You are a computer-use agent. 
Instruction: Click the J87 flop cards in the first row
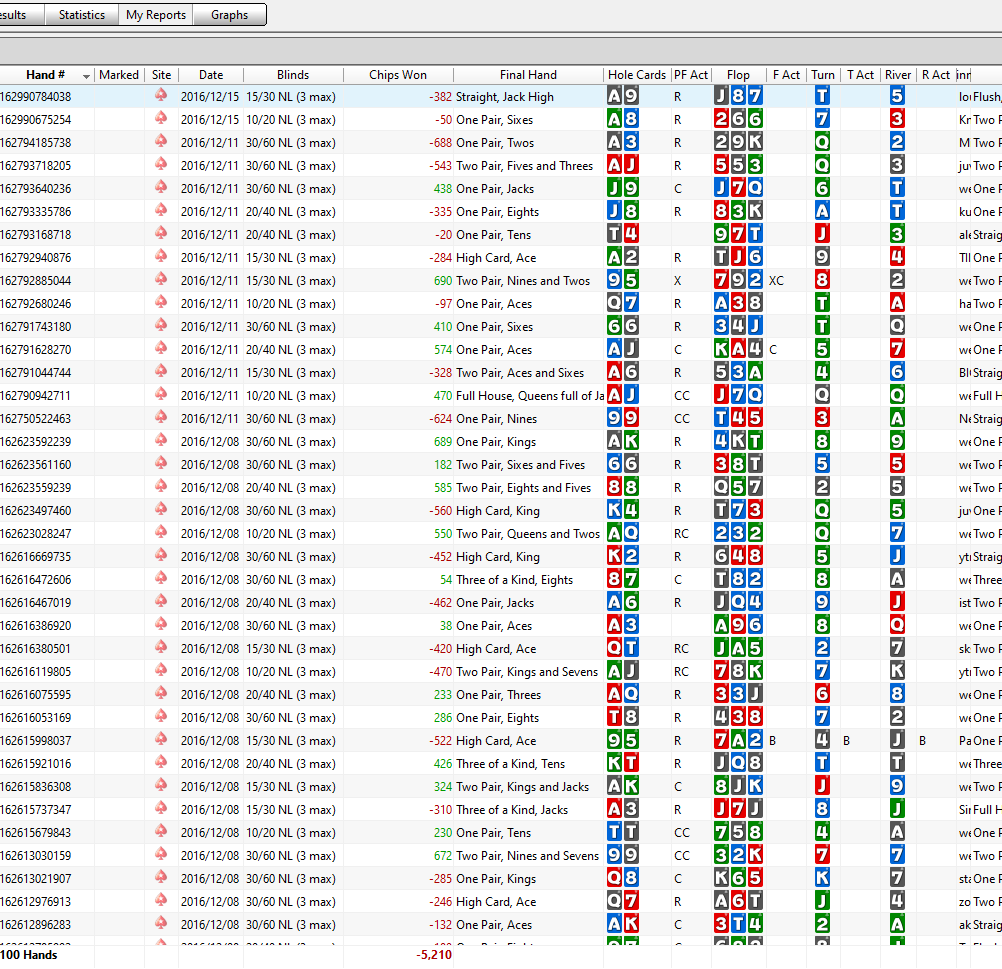click(x=738, y=97)
